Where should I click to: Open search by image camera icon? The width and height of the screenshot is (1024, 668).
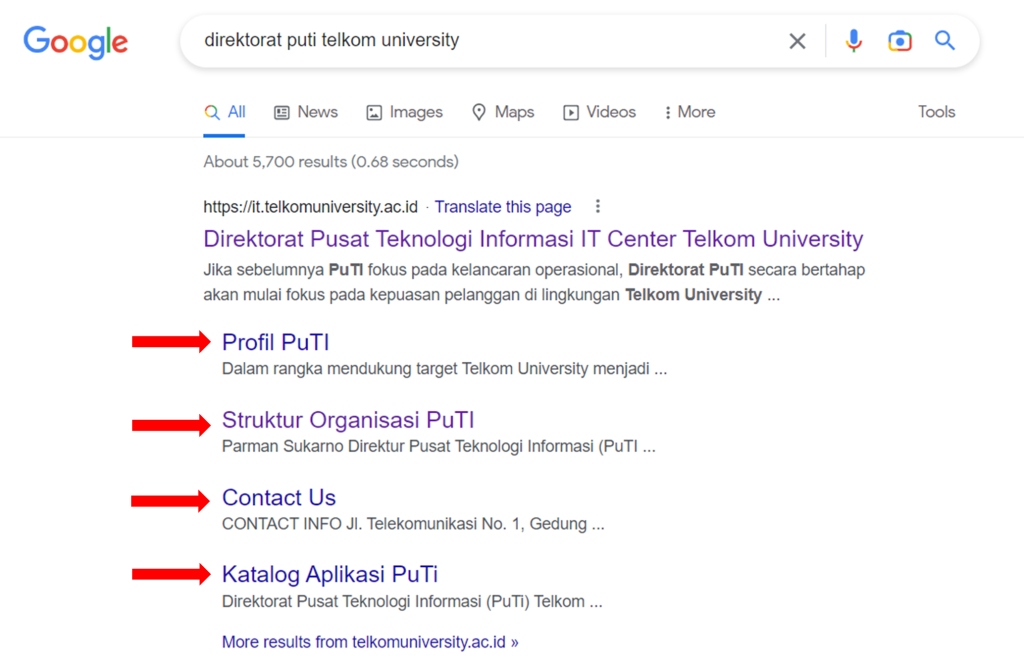tap(899, 41)
